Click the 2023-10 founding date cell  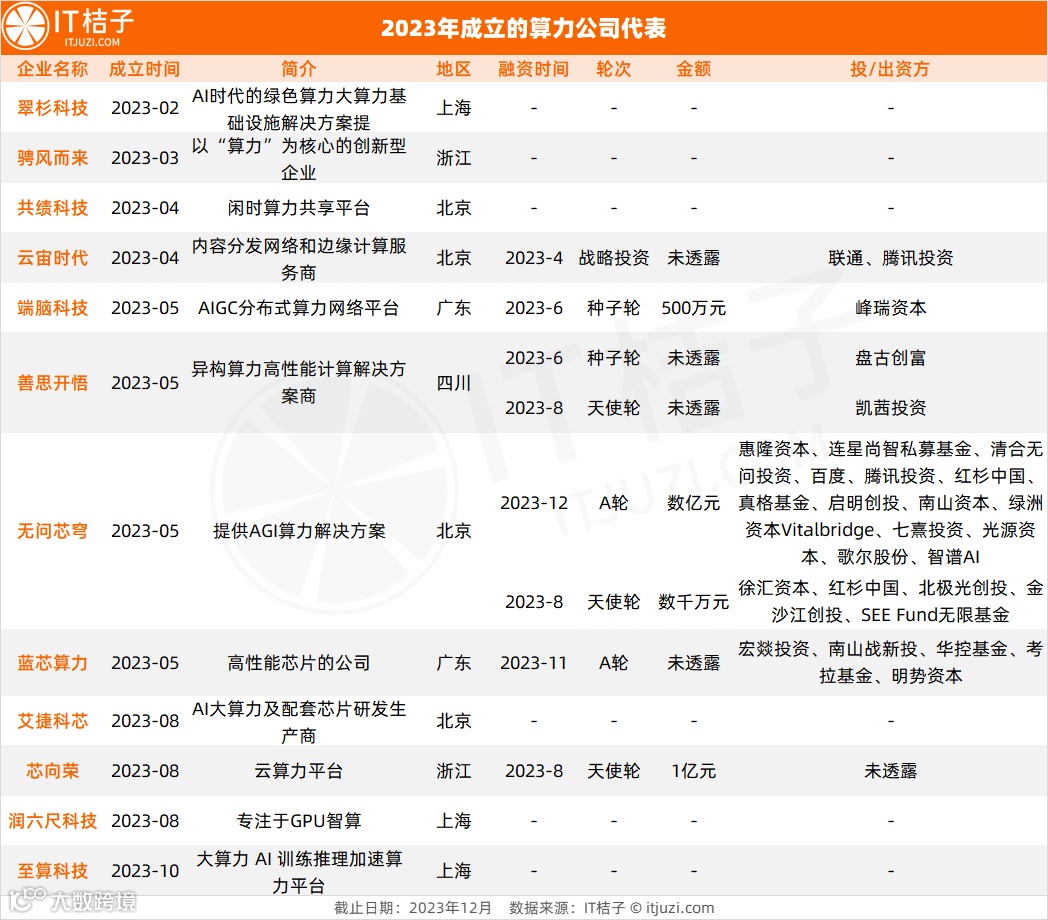coord(145,871)
